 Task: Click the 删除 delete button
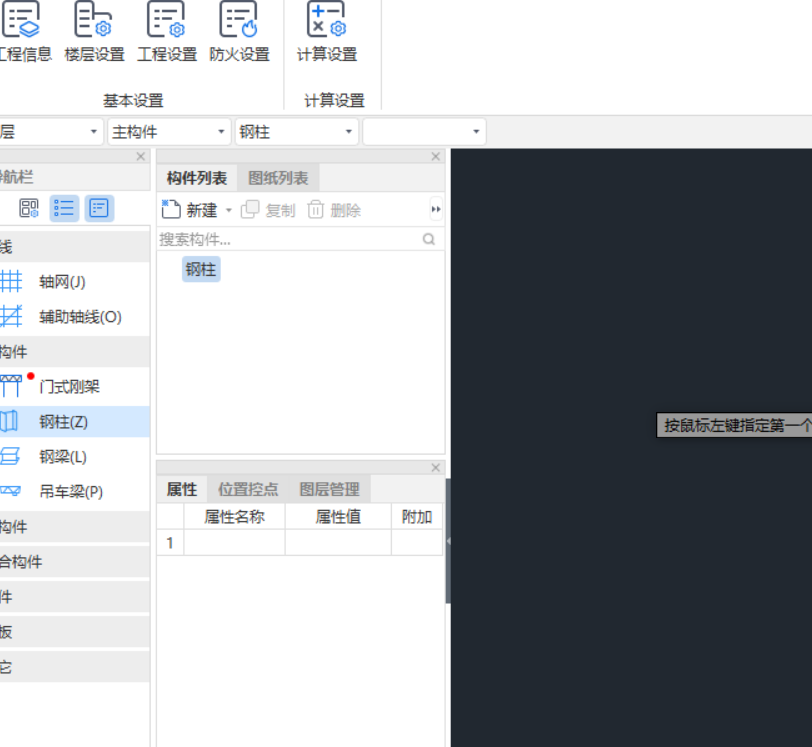click(334, 210)
